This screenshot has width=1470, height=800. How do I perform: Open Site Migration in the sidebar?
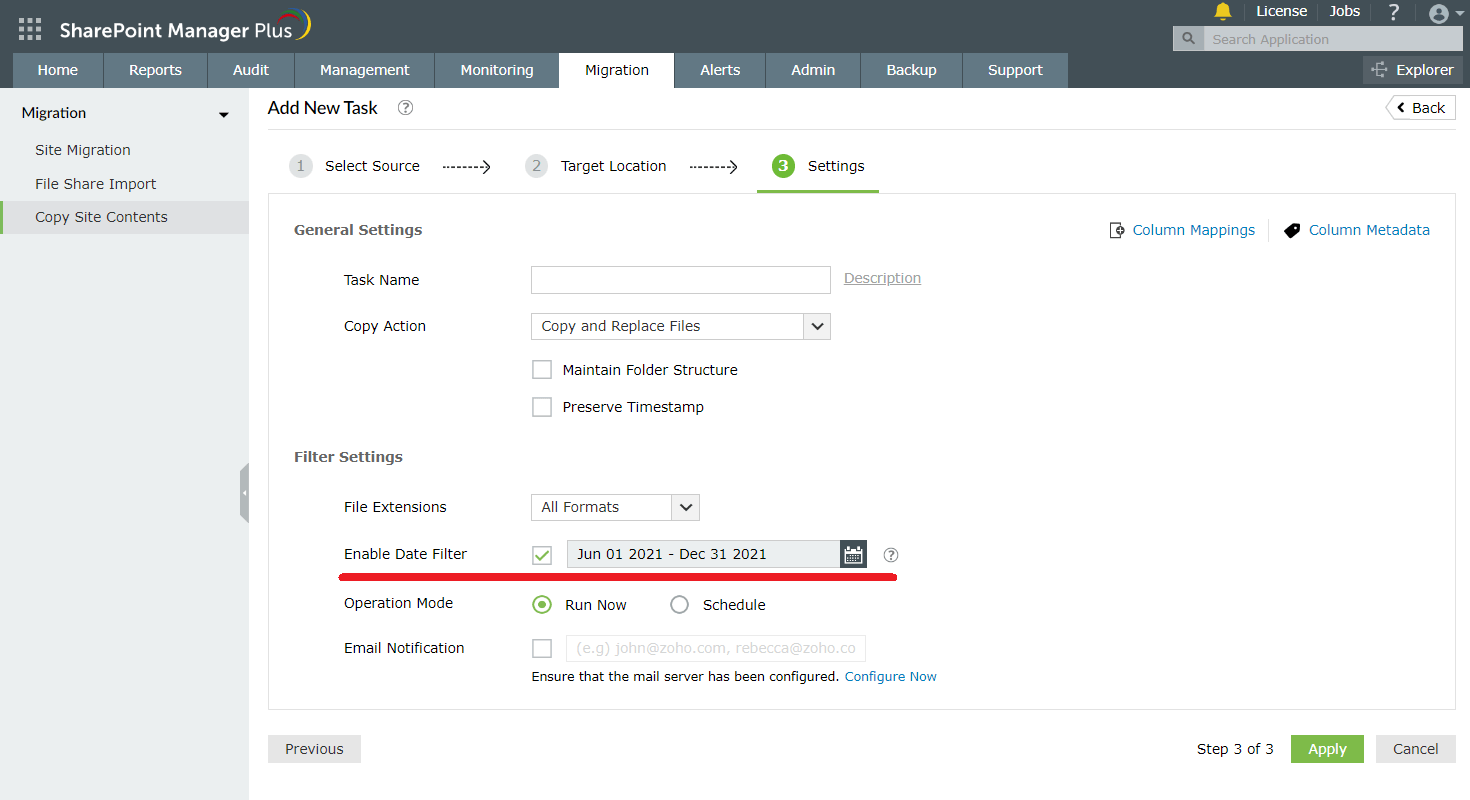coord(83,150)
